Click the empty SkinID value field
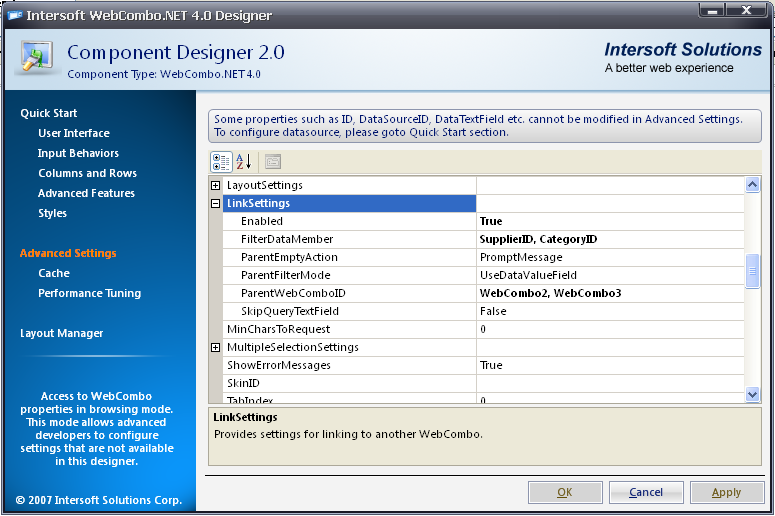This screenshot has width=775, height=516. (x=610, y=384)
